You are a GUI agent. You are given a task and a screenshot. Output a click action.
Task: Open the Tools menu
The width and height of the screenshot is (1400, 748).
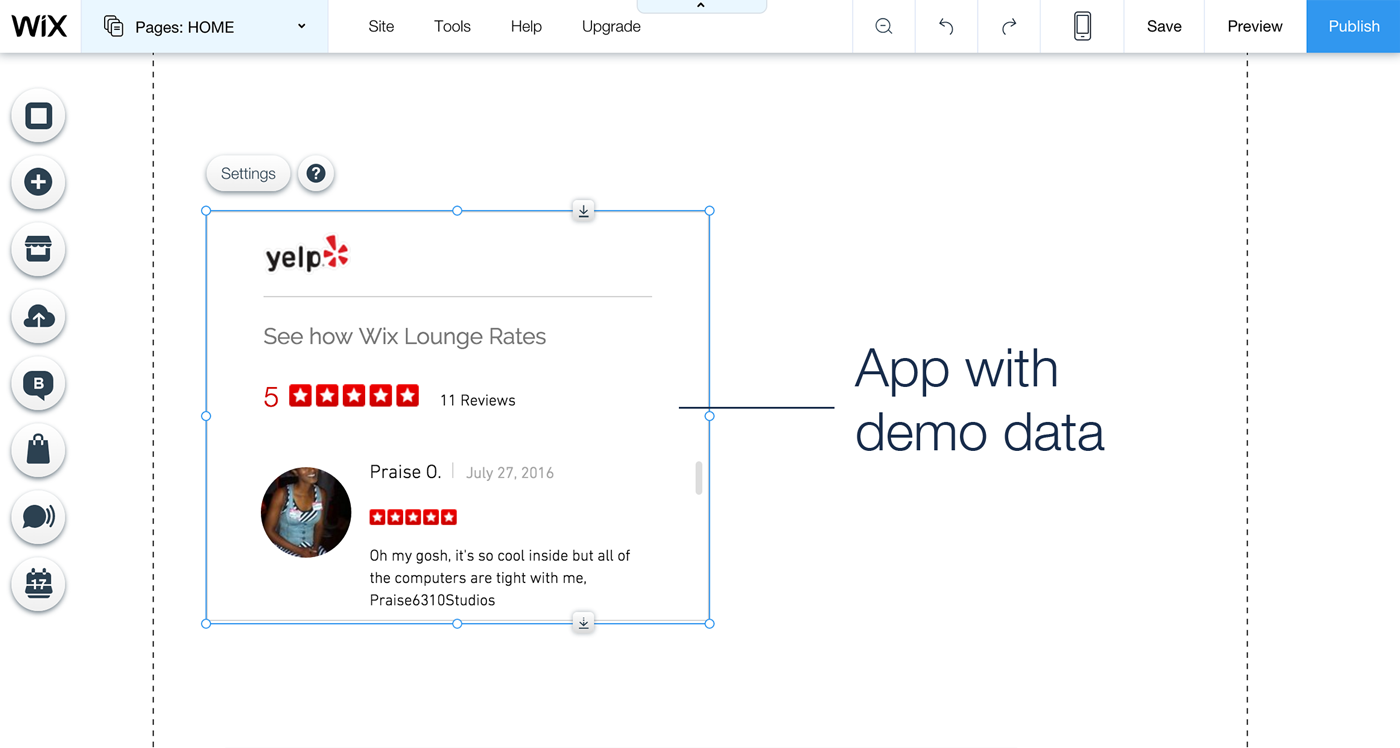[452, 27]
